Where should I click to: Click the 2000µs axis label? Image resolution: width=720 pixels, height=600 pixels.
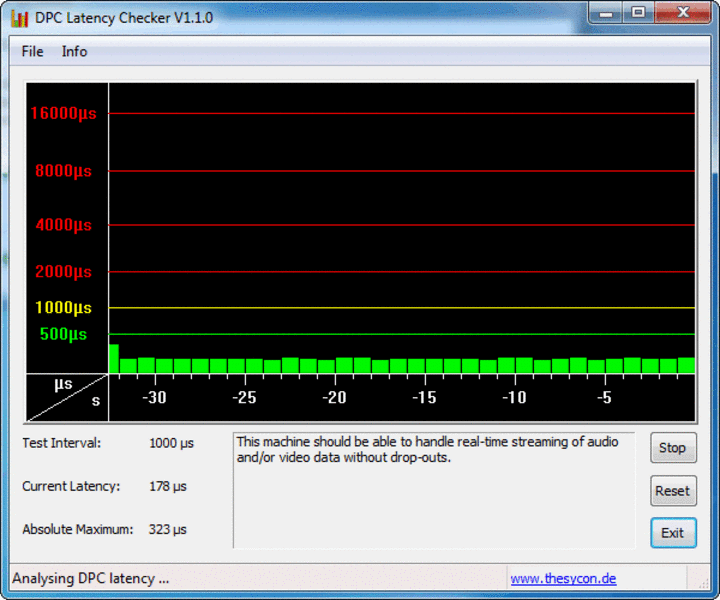(x=63, y=272)
